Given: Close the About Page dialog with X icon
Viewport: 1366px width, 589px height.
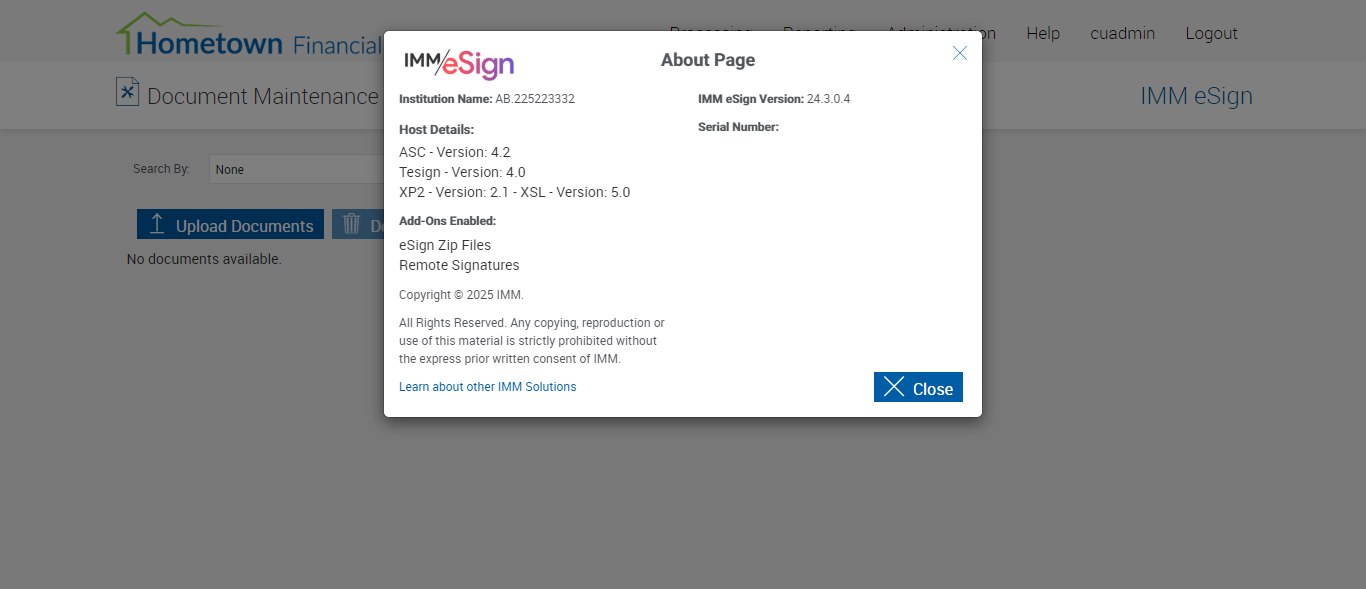Looking at the screenshot, I should coord(960,53).
